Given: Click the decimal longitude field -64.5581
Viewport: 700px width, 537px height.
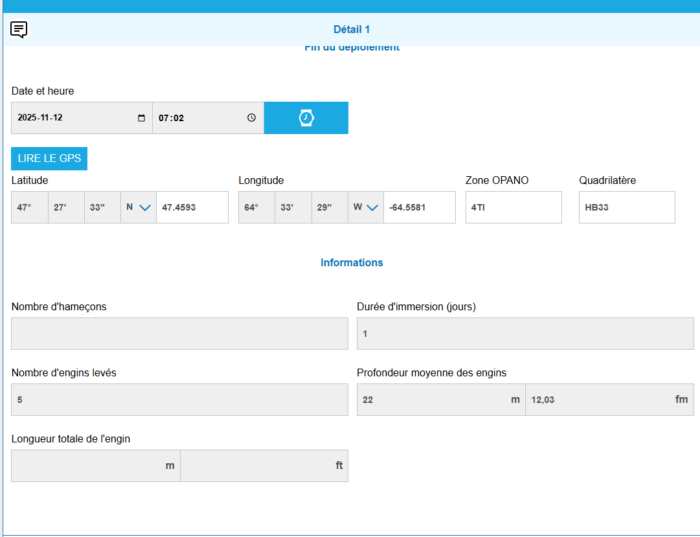Looking at the screenshot, I should (419, 208).
